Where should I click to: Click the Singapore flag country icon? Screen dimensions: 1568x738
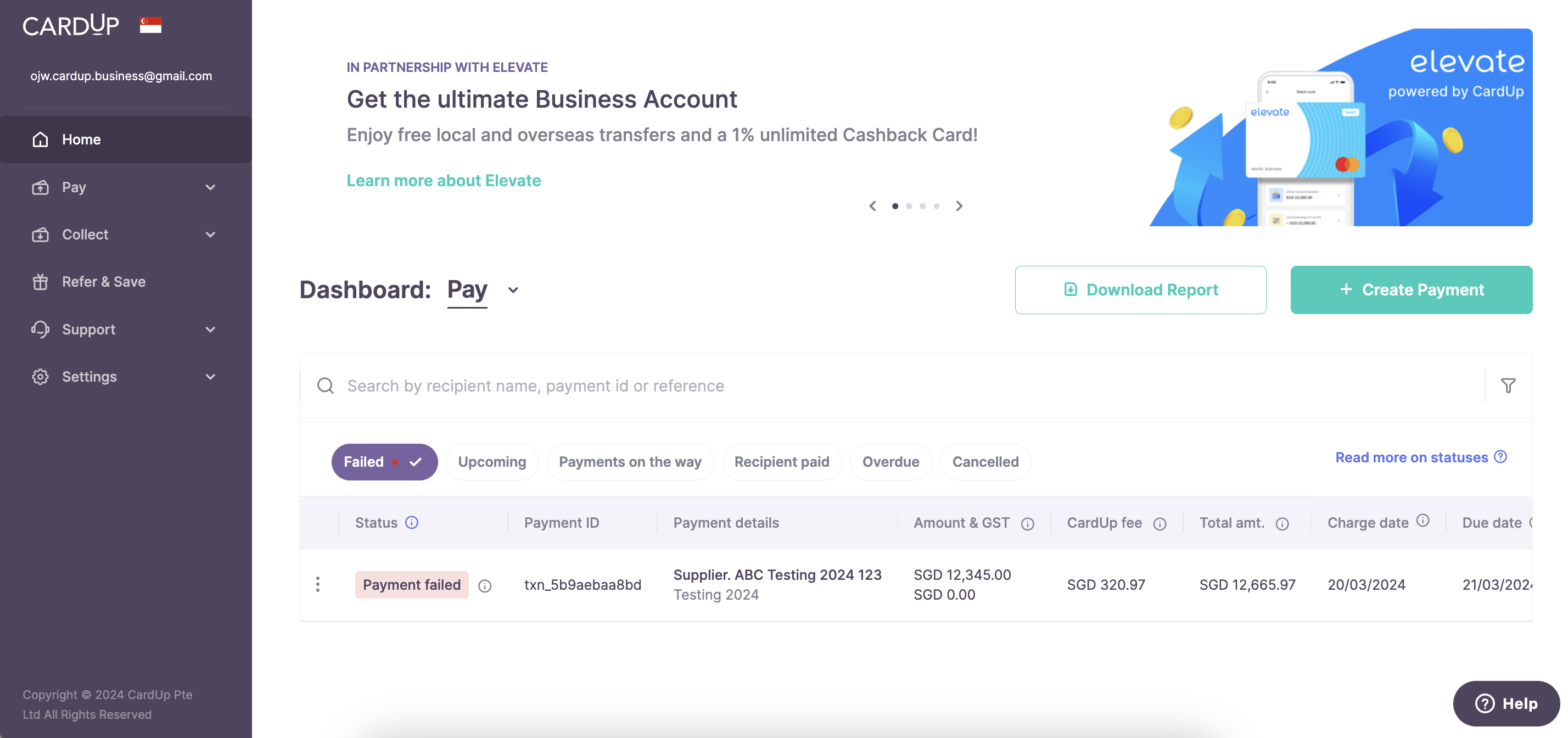tap(150, 25)
